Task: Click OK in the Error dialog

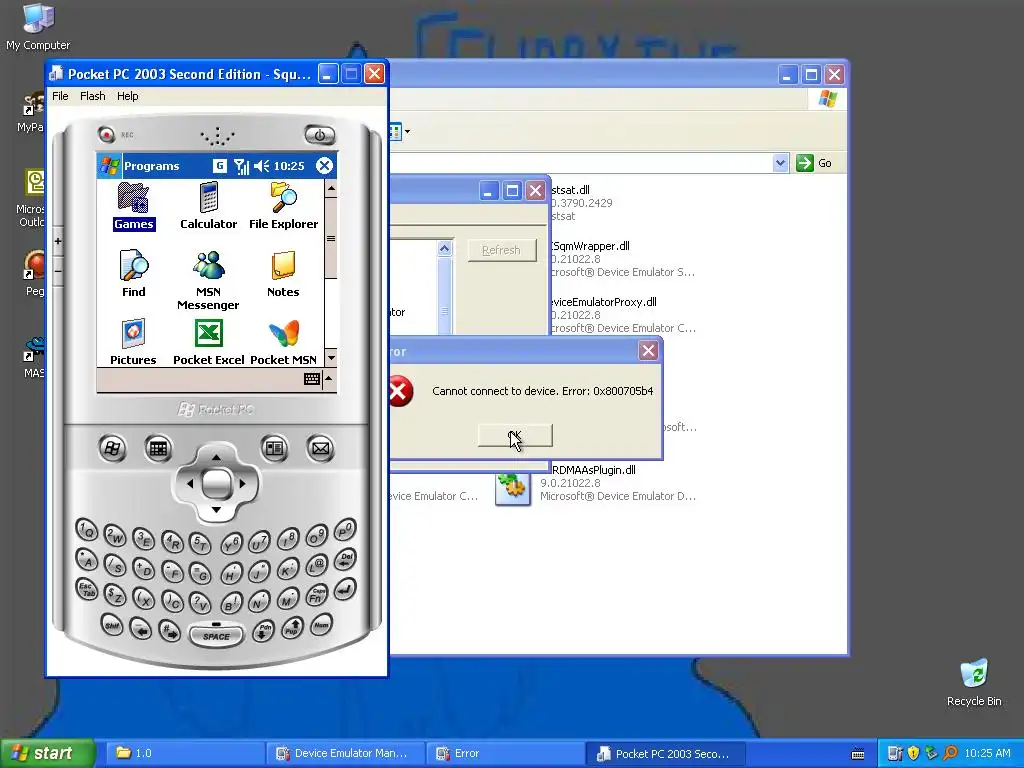Action: pos(515,436)
